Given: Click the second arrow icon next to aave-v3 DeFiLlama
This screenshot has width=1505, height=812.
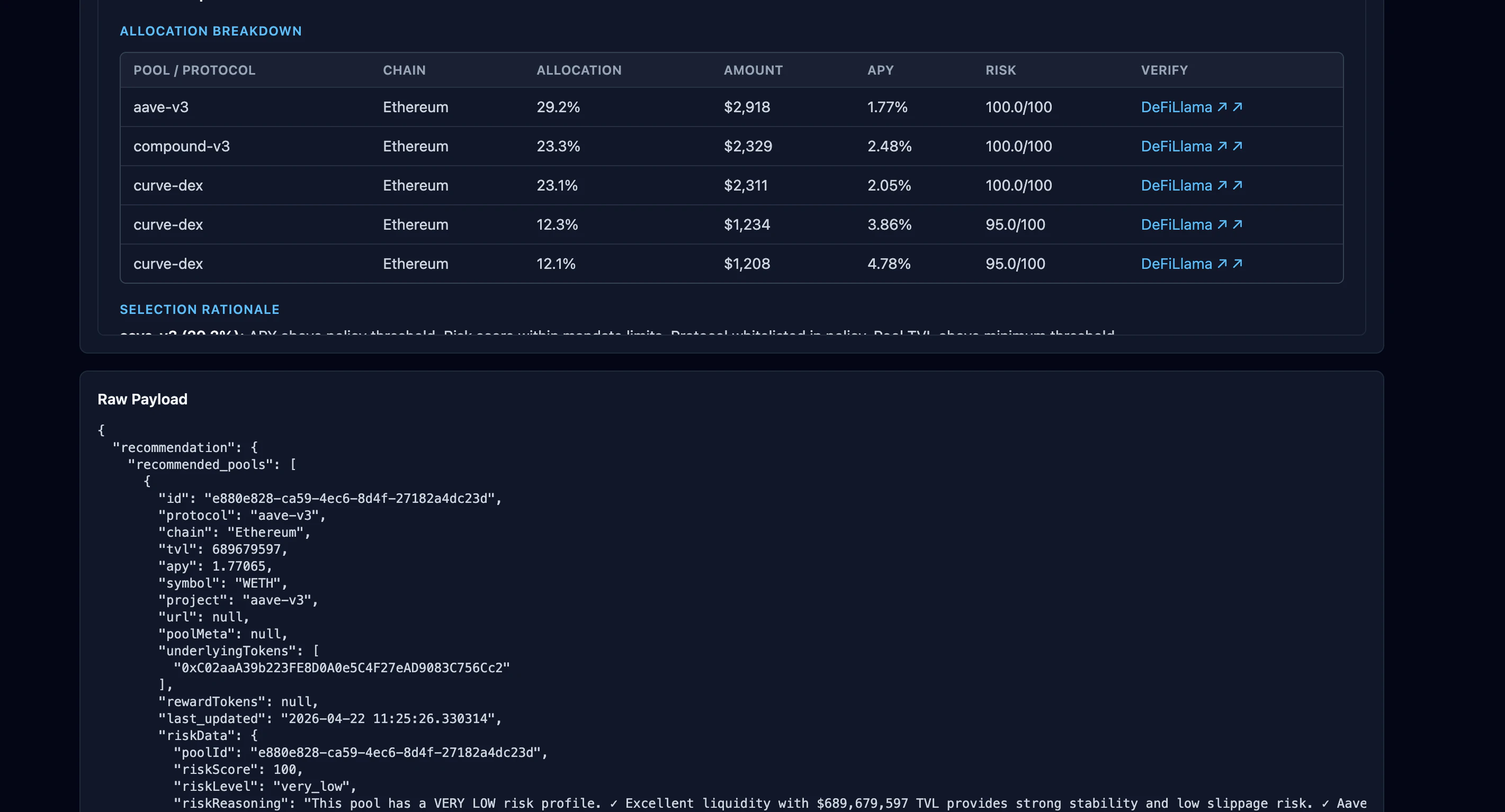Looking at the screenshot, I should pos(1238,106).
